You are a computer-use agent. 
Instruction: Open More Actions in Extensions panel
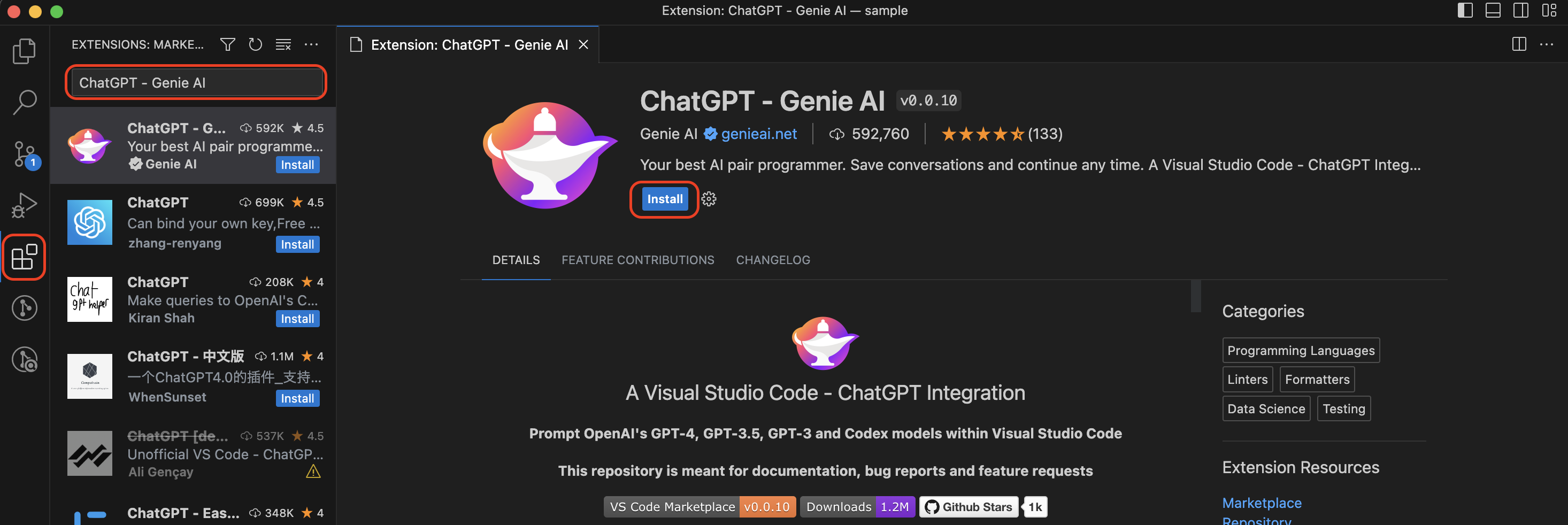coord(311,44)
